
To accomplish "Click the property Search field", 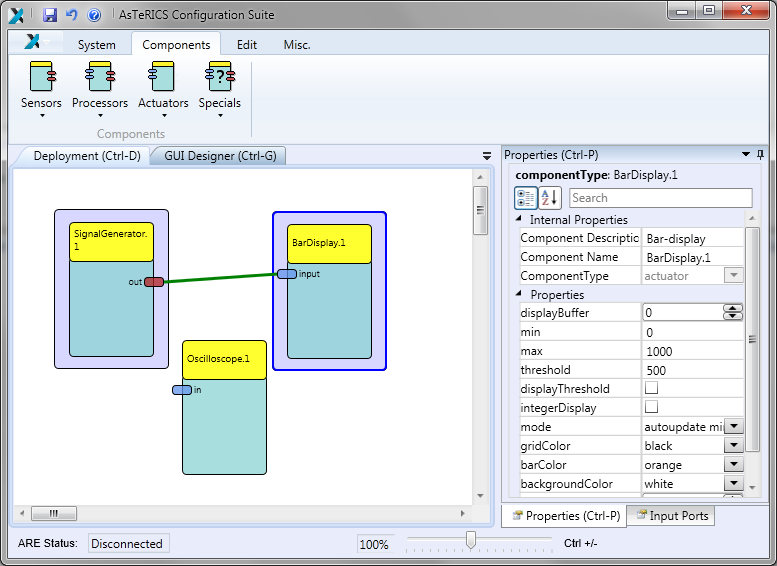I will 661,198.
